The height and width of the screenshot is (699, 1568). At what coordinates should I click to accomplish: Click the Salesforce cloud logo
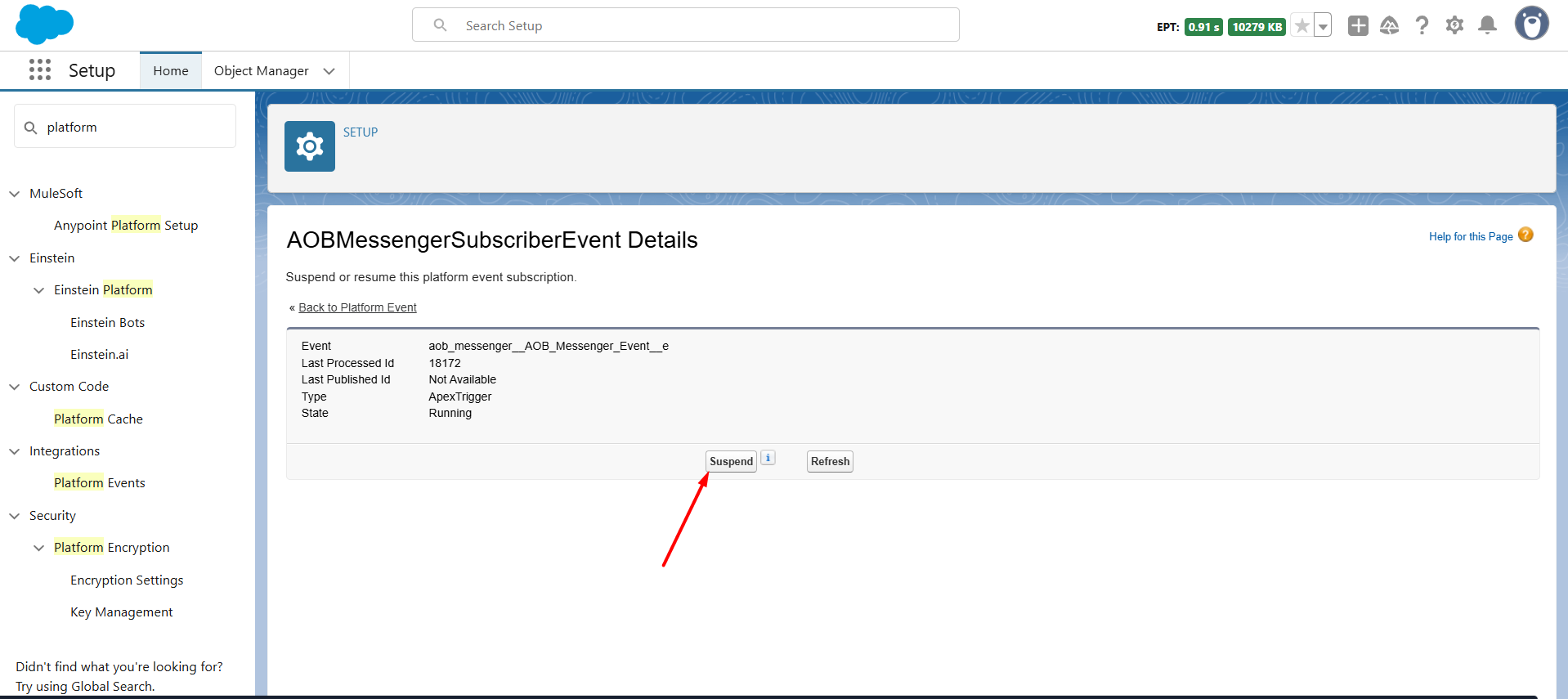pos(44,25)
